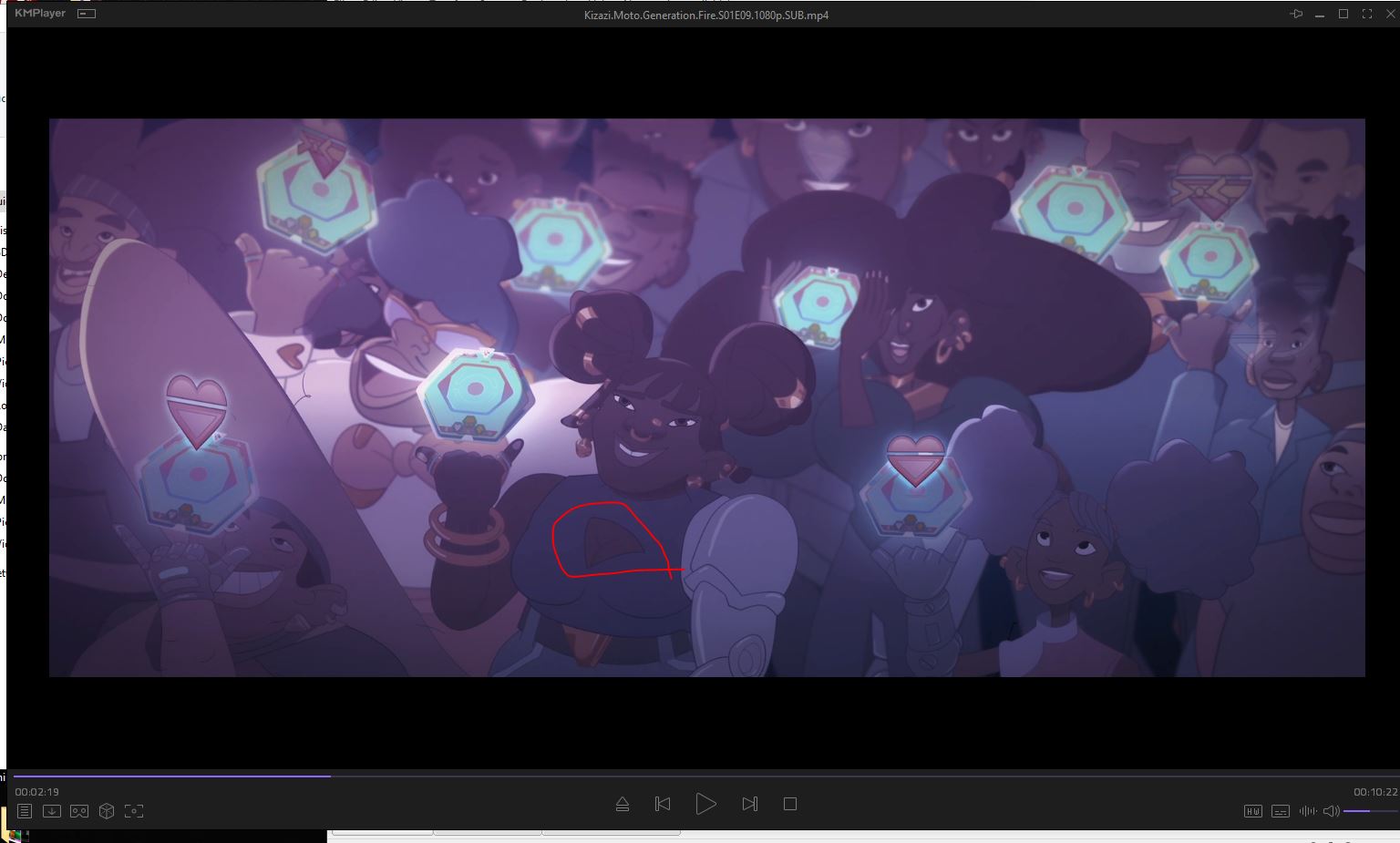Viewport: 1400px width, 843px height.
Task: Toggle subtitles display on or off
Action: pos(1281,811)
